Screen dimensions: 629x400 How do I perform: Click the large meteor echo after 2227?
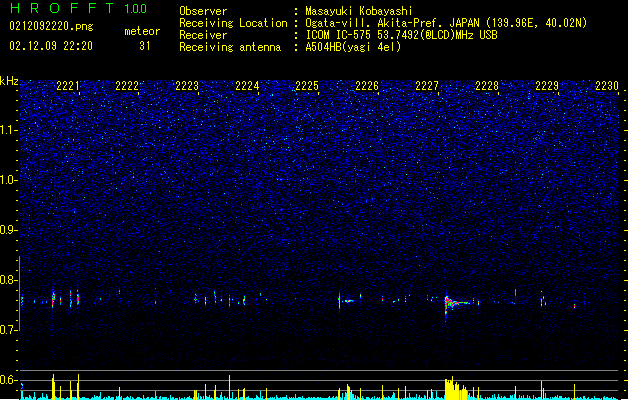(x=455, y=304)
